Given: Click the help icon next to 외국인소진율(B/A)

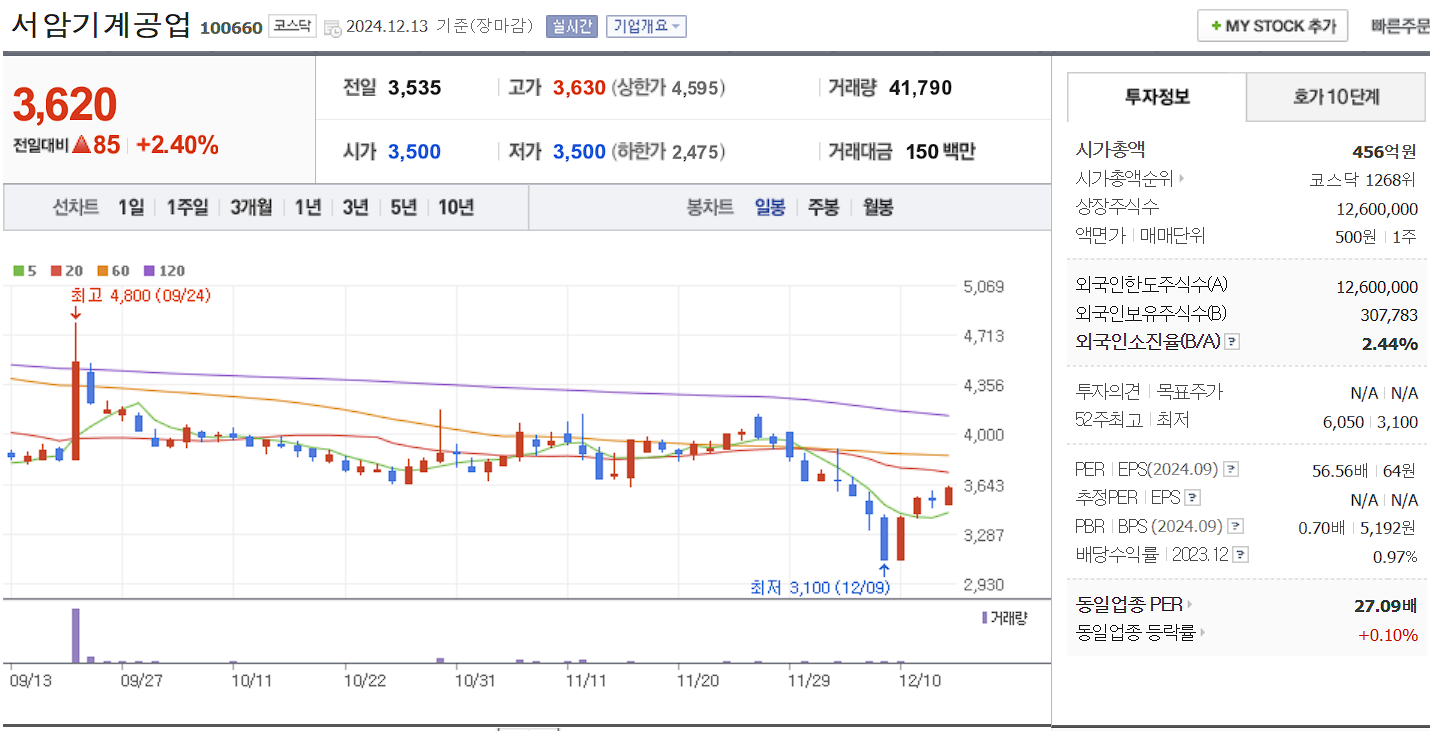Looking at the screenshot, I should [x=1232, y=342].
